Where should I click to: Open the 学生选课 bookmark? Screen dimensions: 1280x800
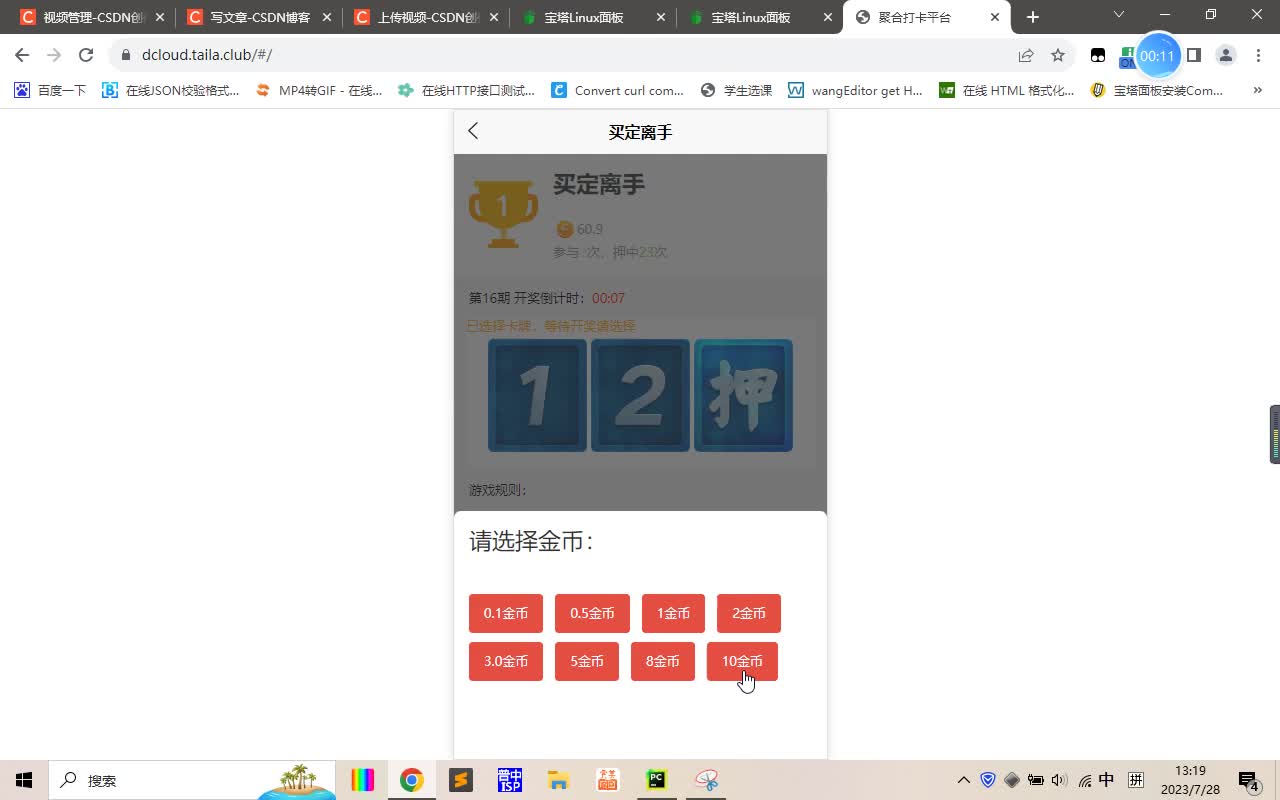736,90
